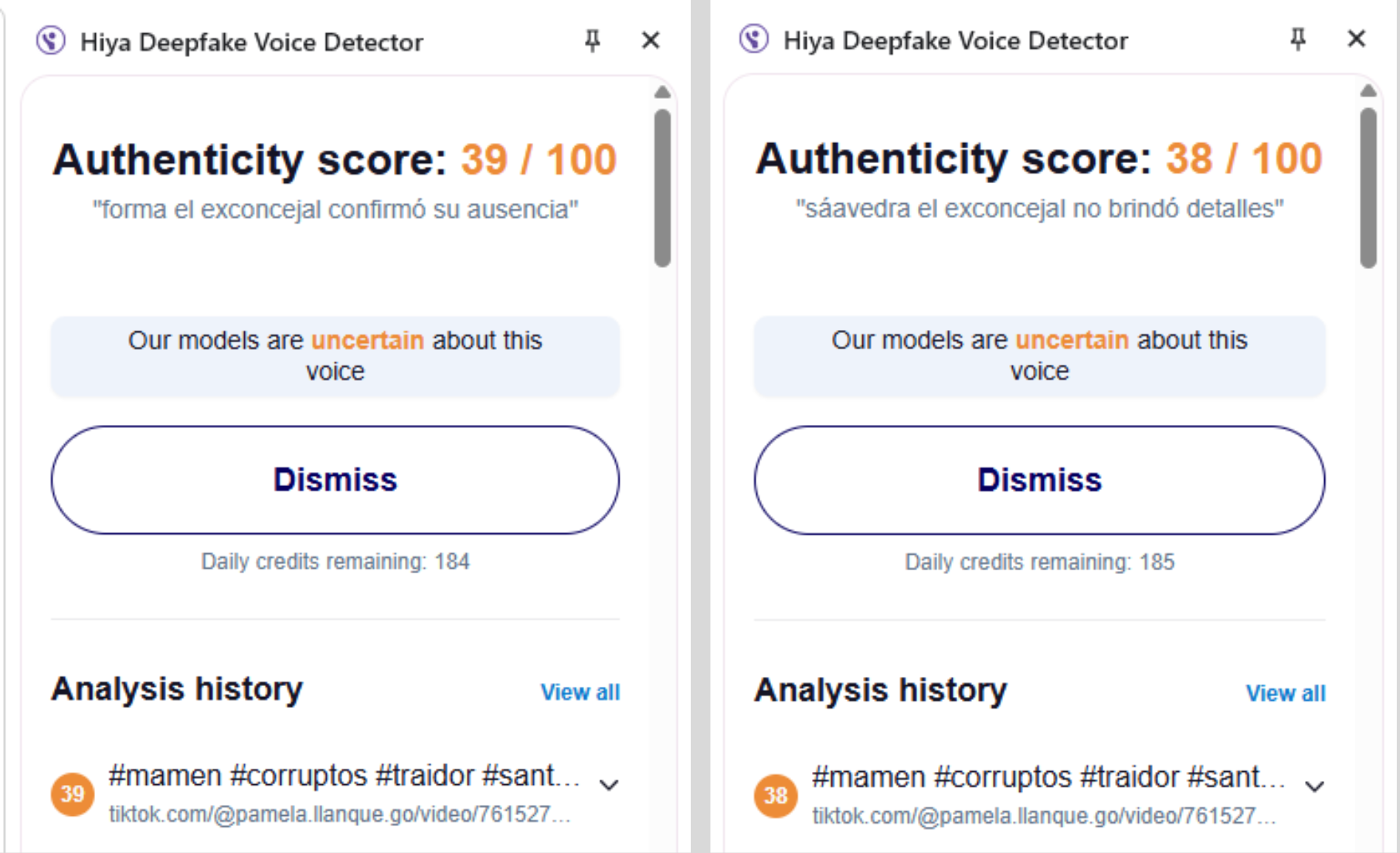Image resolution: width=1400 pixels, height=853 pixels.
Task: Open TikTok link in left history entry
Action: pos(340,814)
